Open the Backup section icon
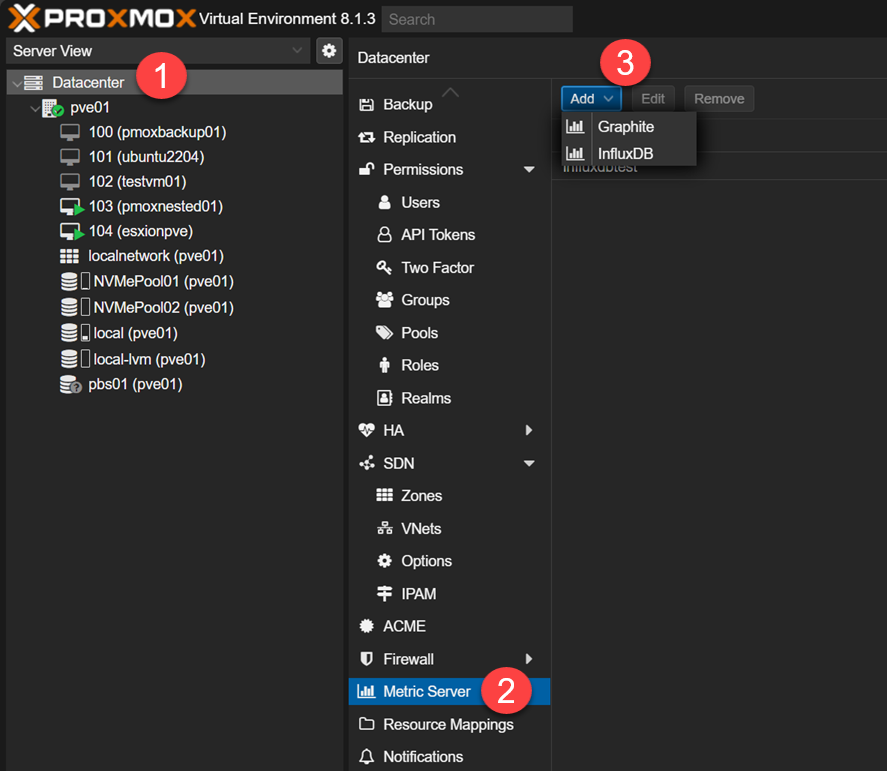The height and width of the screenshot is (771, 887). tap(368, 104)
